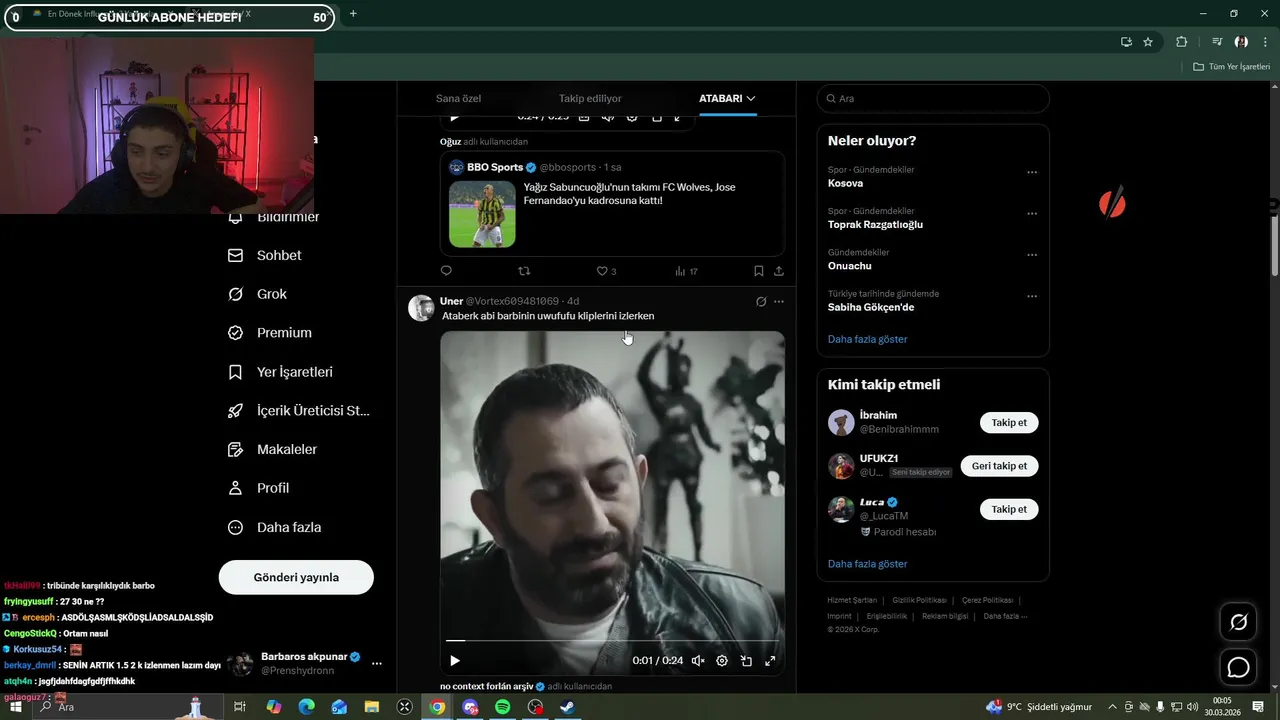Launch Steam from the taskbar

click(567, 707)
